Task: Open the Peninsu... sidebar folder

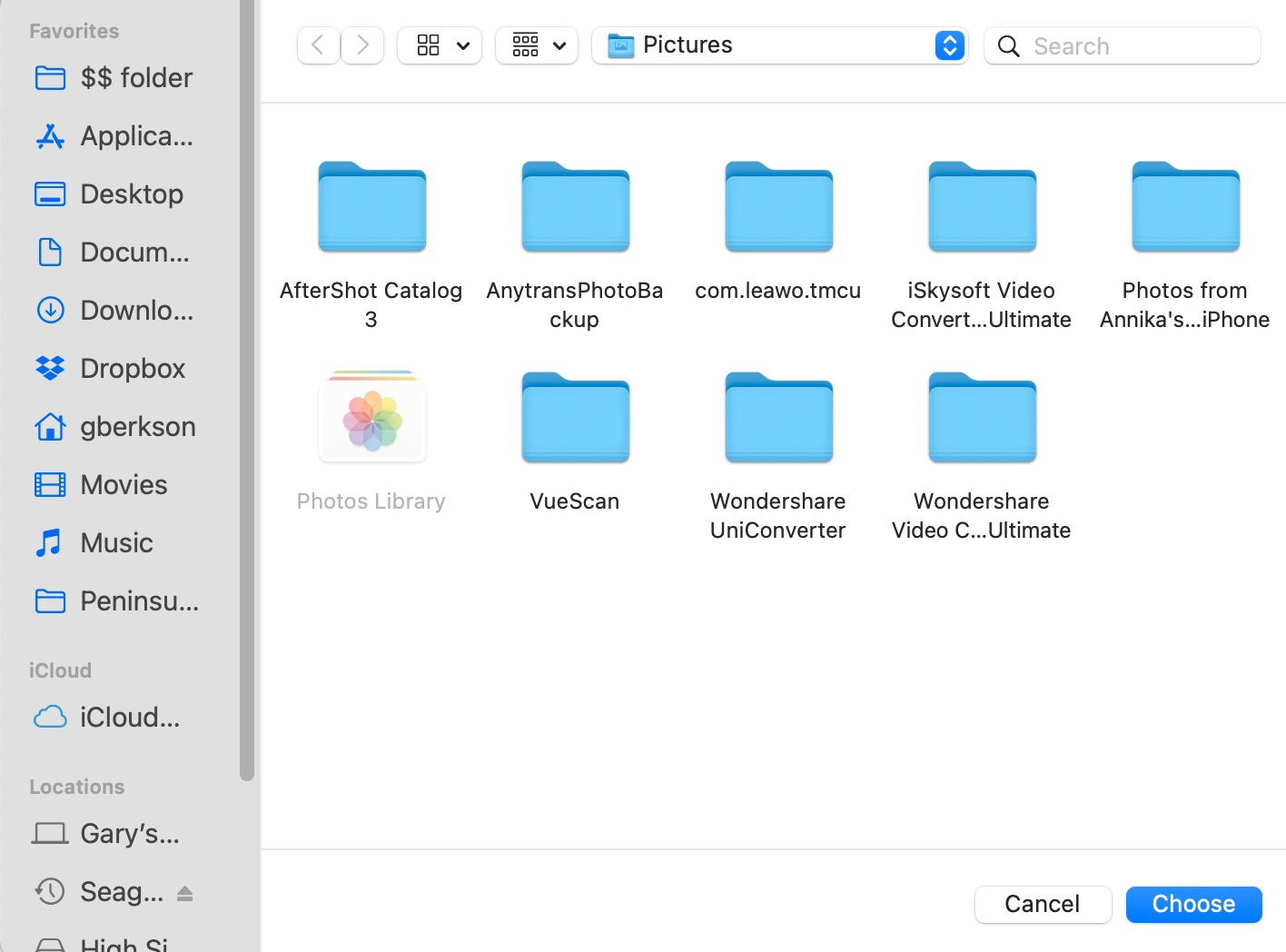Action: tap(116, 601)
